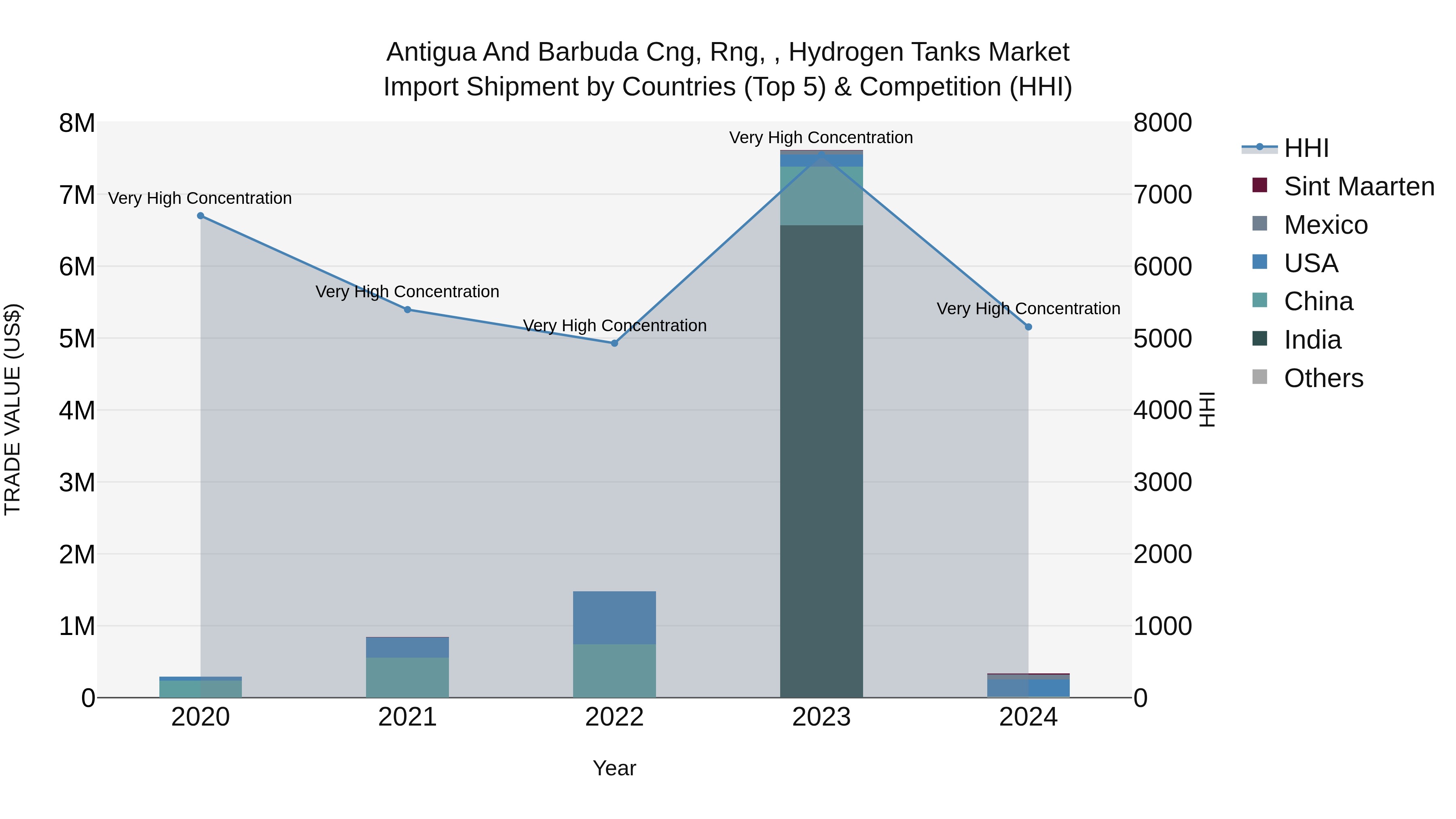Toggle Others series in legend
The image size is (1456, 819).
coord(1323,378)
